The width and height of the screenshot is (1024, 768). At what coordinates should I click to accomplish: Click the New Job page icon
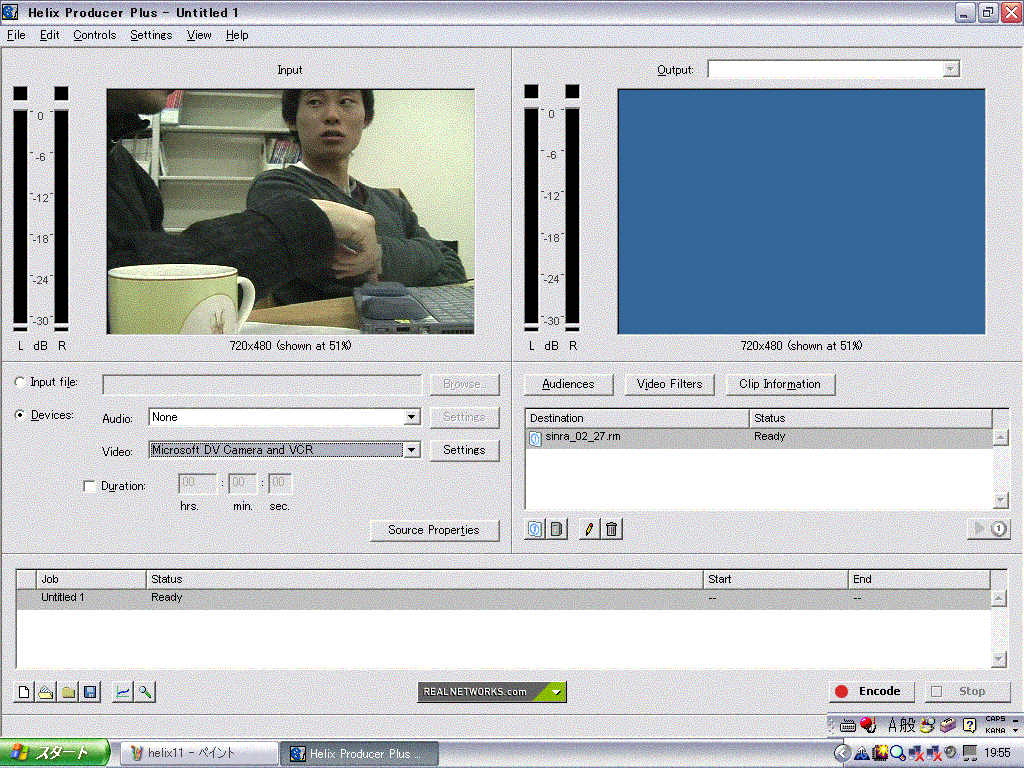(x=24, y=692)
